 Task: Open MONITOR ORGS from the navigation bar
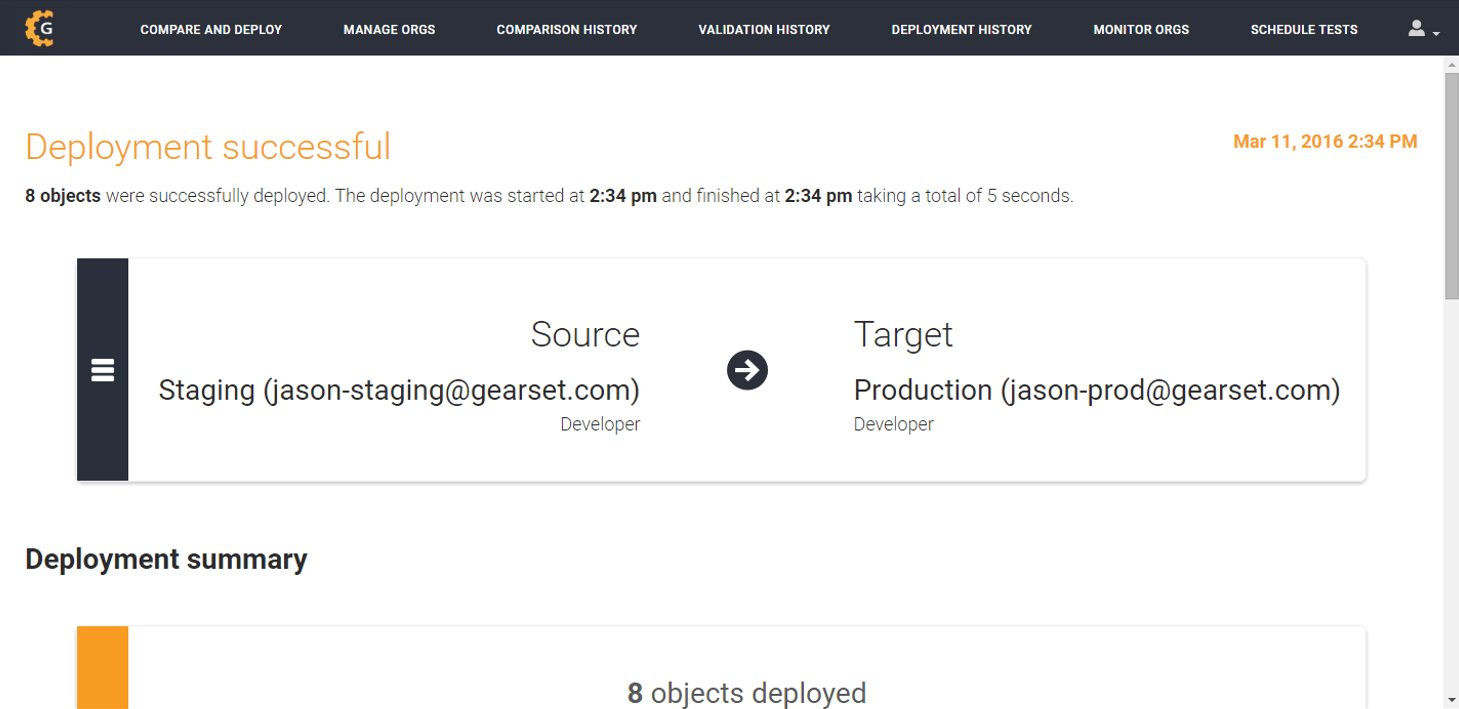(x=1140, y=29)
